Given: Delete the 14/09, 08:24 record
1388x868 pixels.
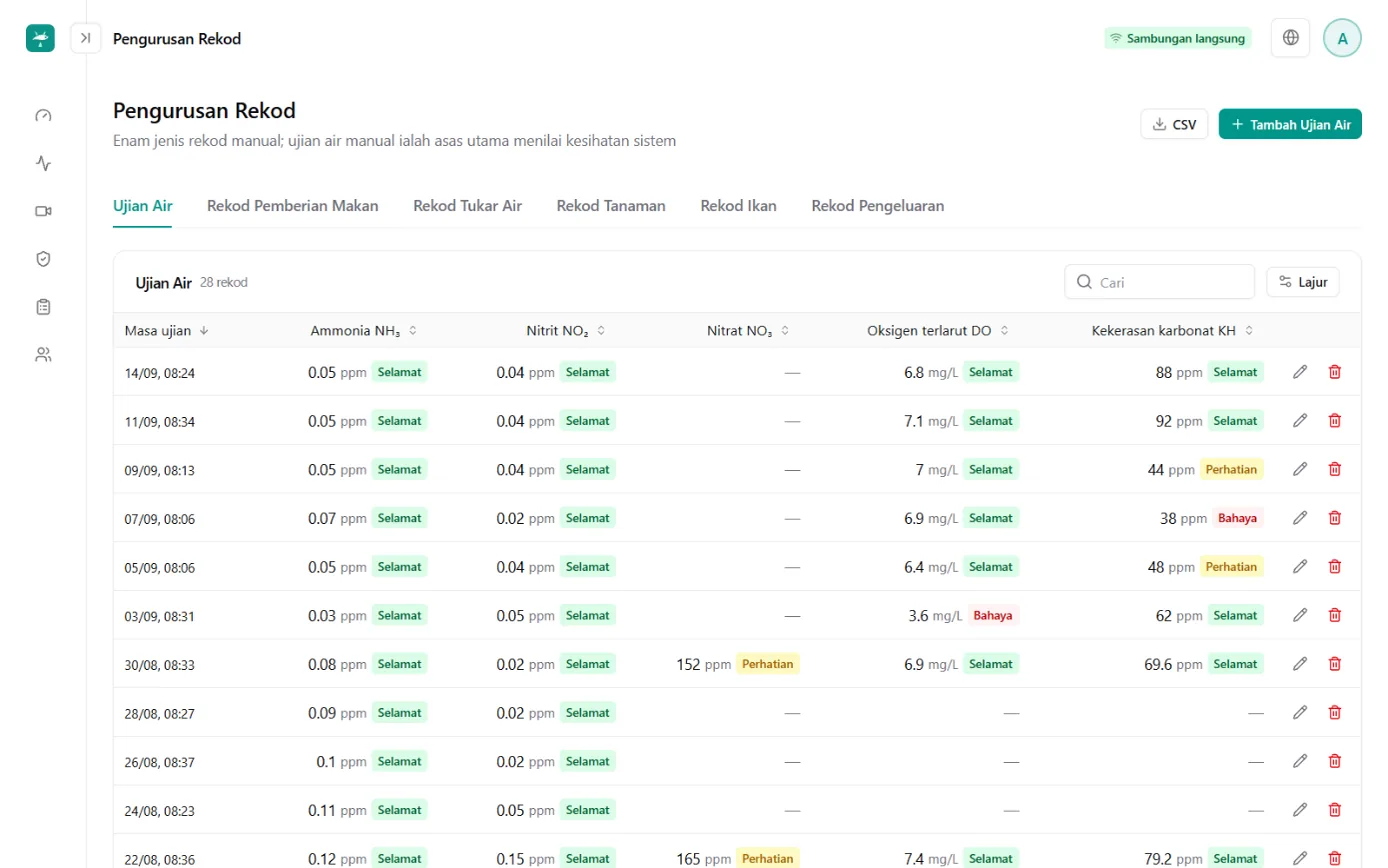Looking at the screenshot, I should (x=1334, y=372).
